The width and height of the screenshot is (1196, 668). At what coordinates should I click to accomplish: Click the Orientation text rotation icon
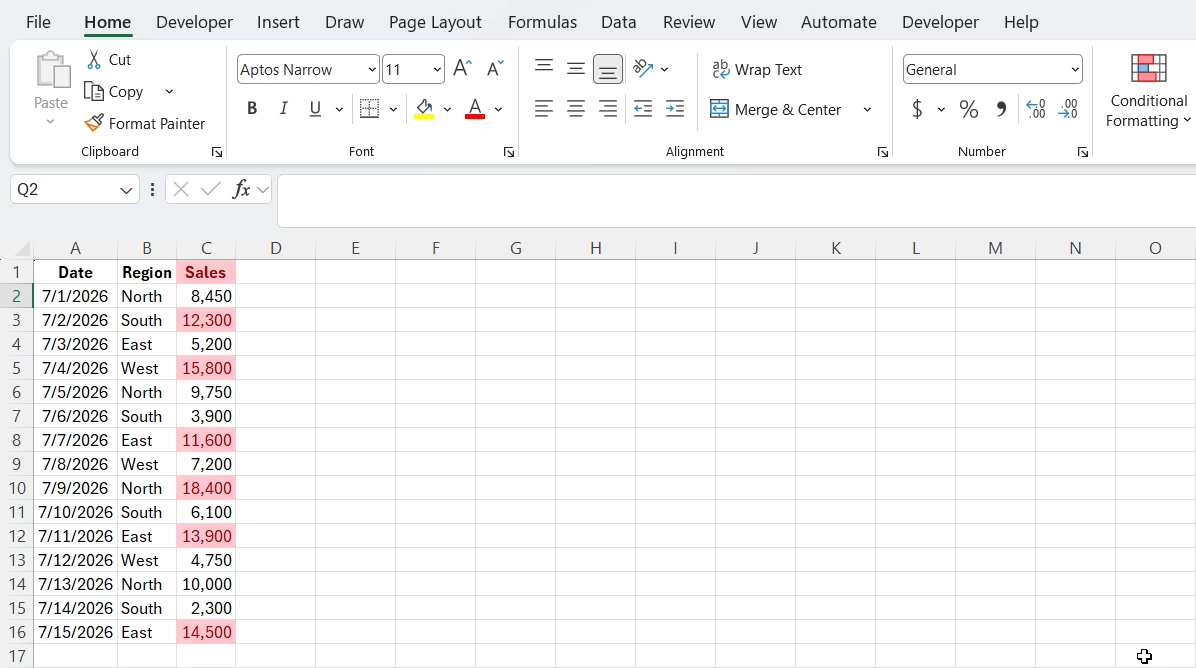point(643,69)
